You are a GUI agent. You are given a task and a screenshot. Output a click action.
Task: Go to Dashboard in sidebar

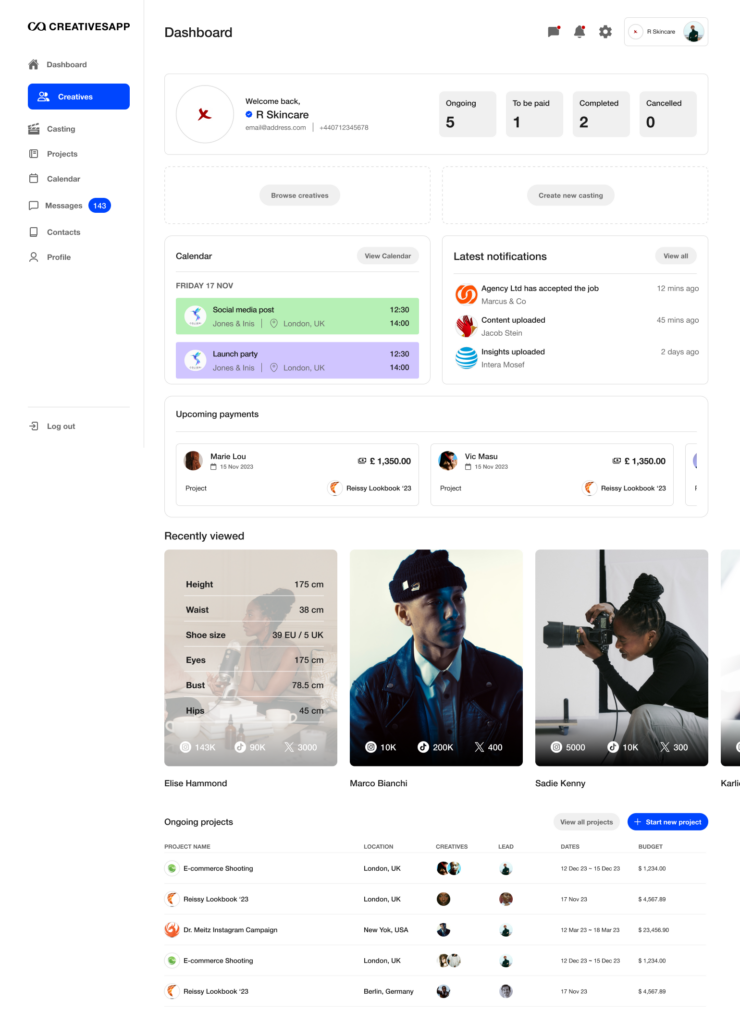click(x=57, y=65)
